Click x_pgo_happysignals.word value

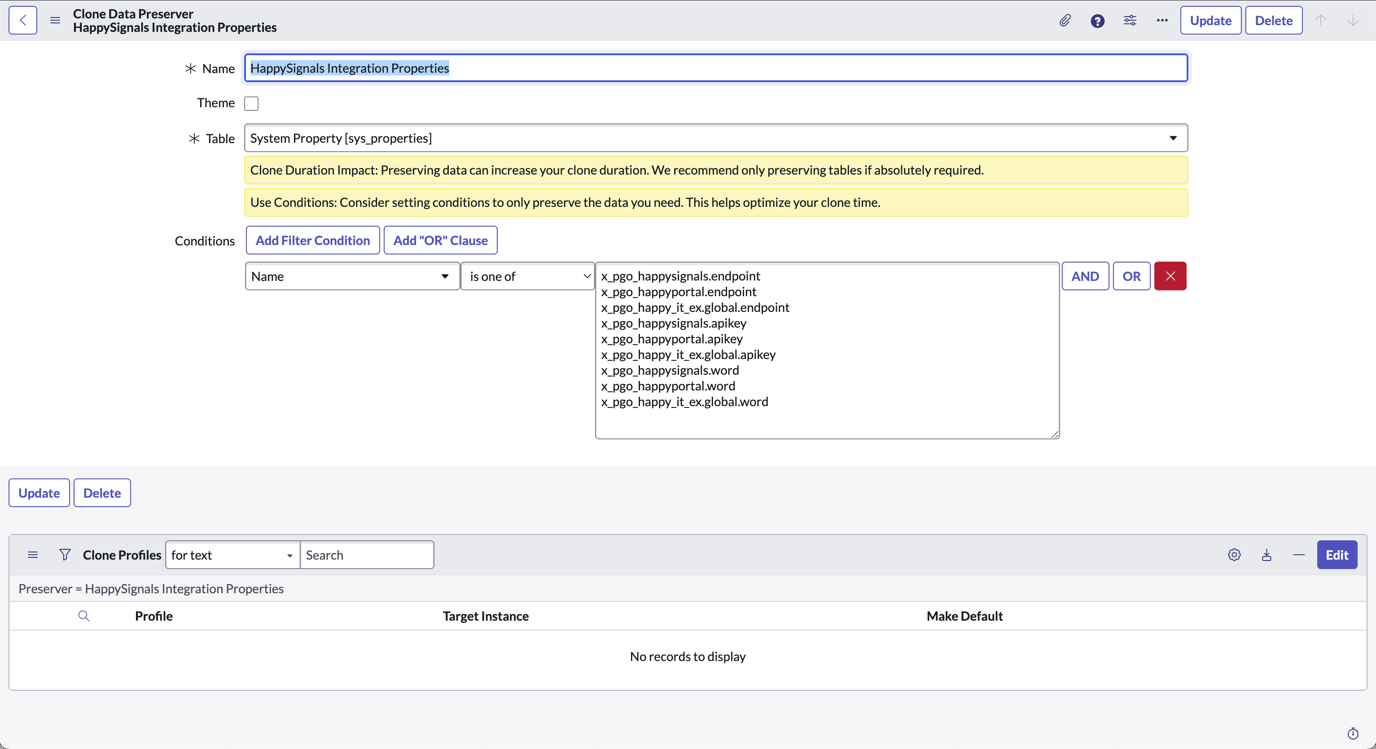click(670, 370)
